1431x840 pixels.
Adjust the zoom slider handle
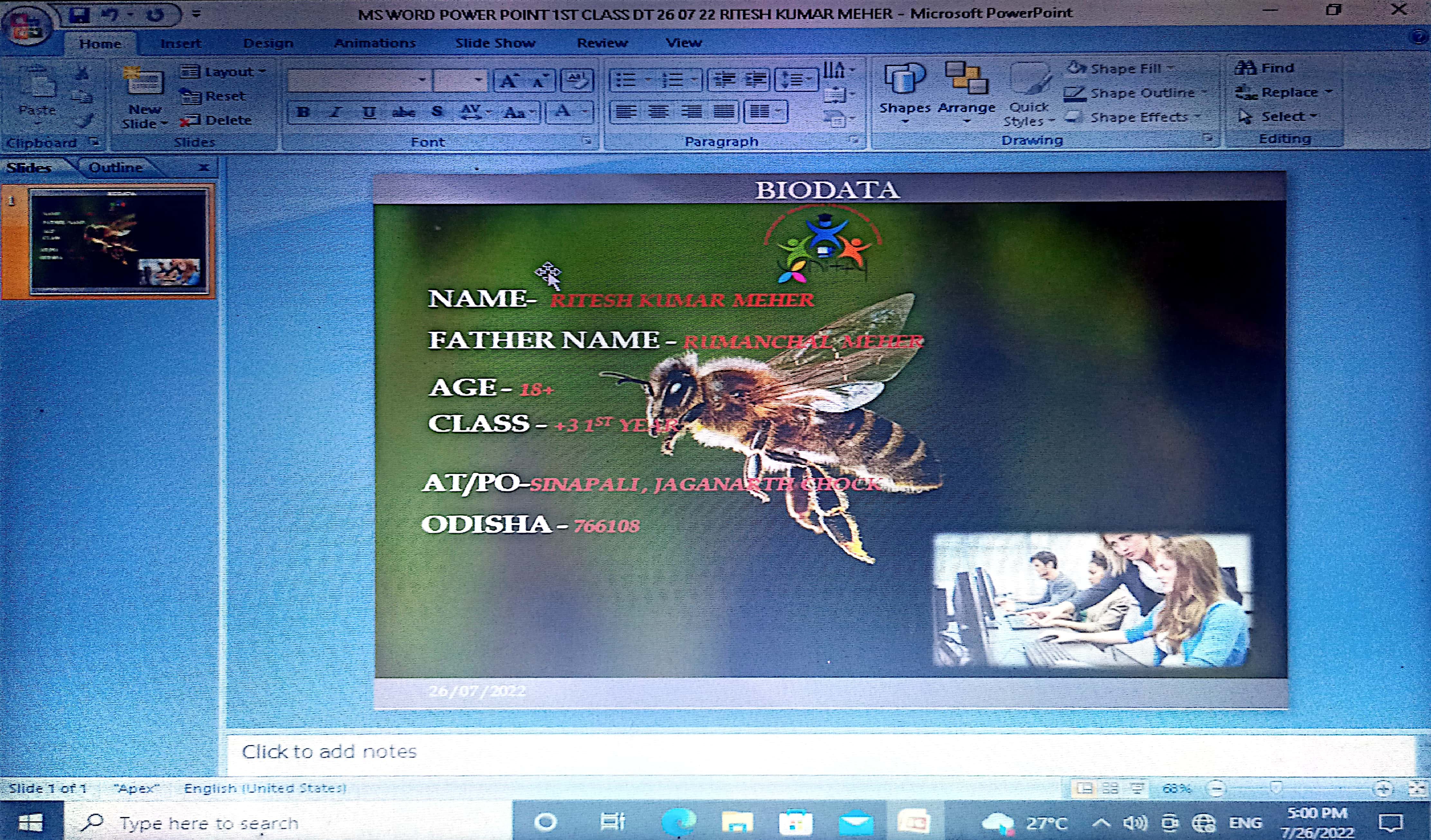[1276, 788]
